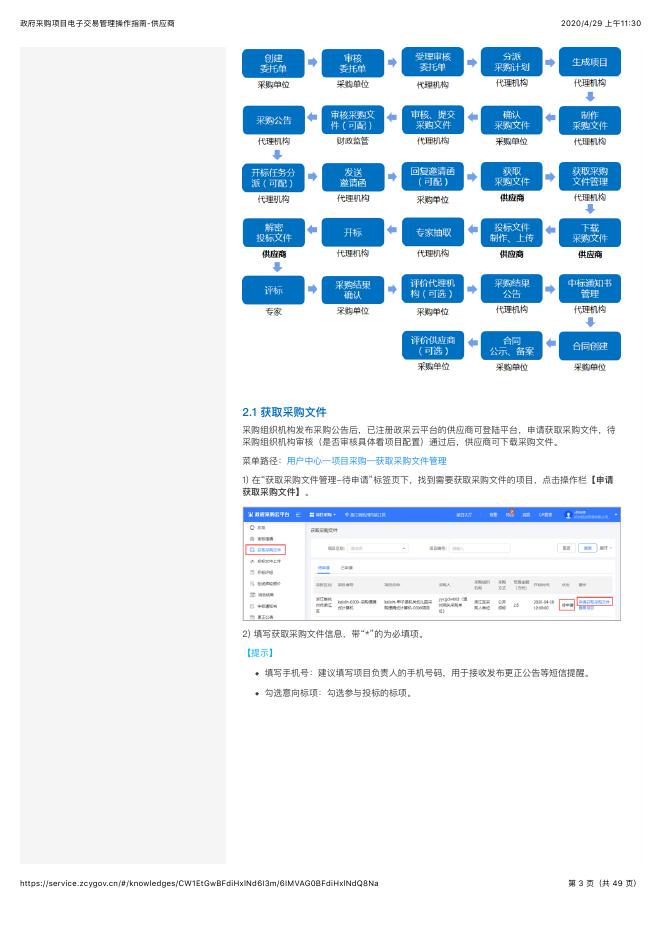Select the 合同创建 flowchart box
Screen dimensions: 662x936
pos(590,346)
